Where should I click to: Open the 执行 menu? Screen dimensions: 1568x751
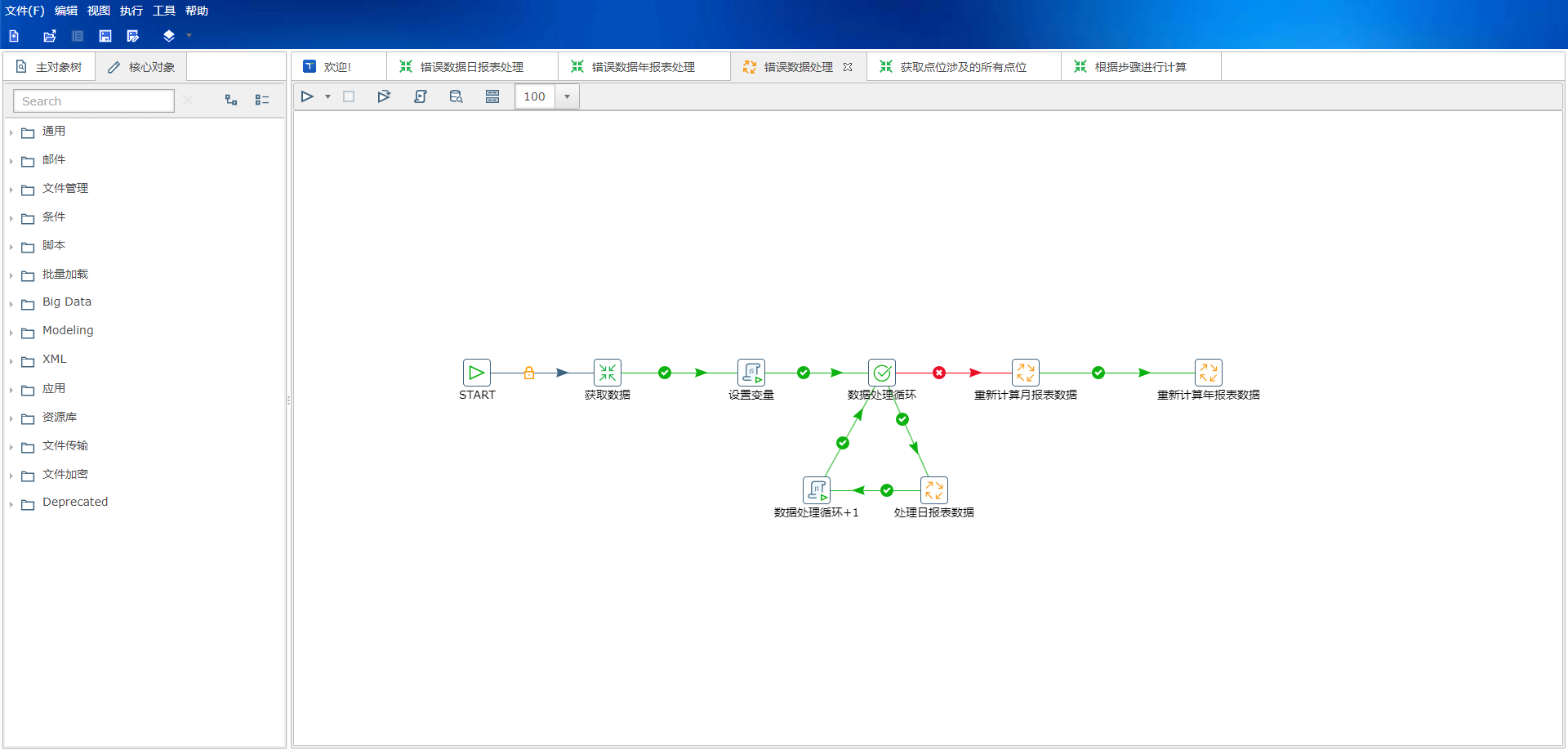click(131, 11)
